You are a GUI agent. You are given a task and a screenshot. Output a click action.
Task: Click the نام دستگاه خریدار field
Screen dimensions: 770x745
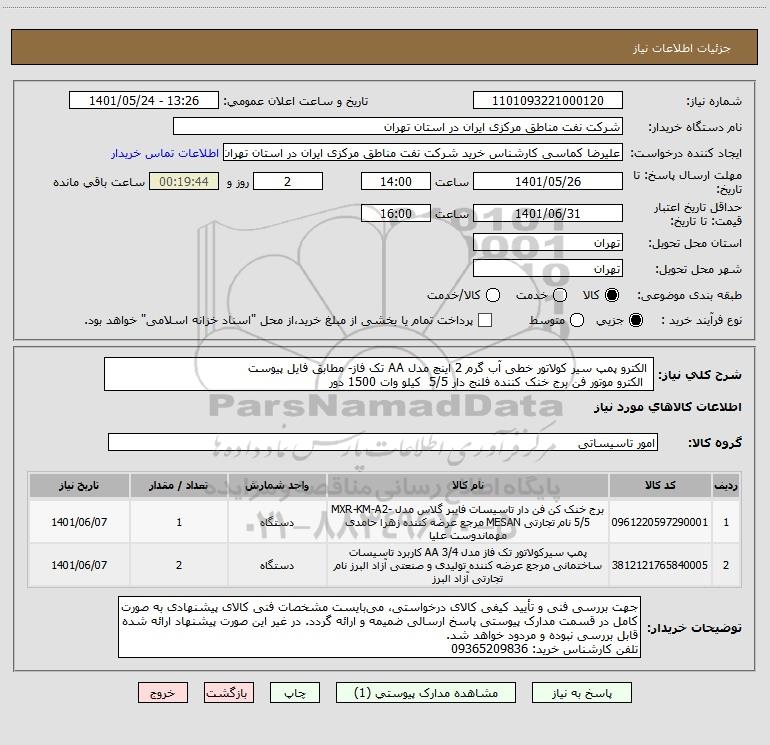[x=398, y=127]
